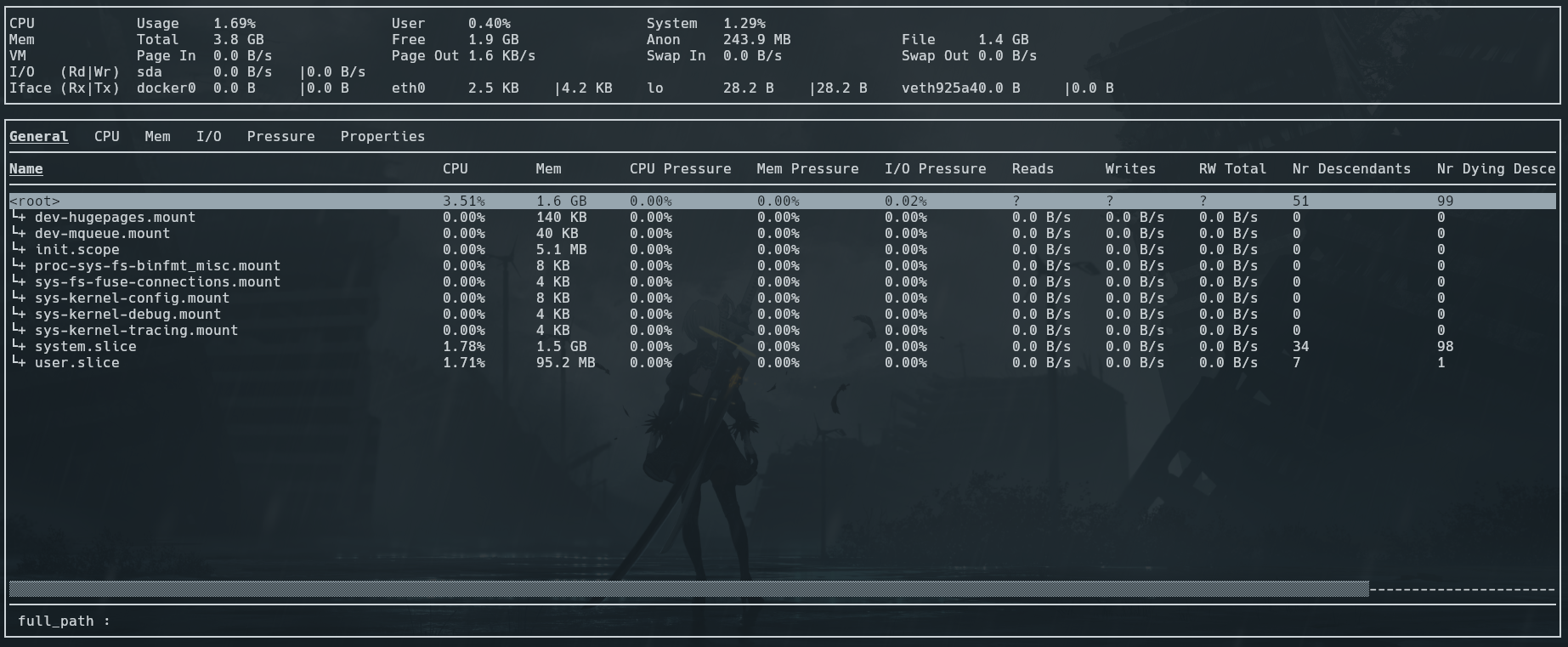The image size is (1568, 647).
Task: Click the Nr Descendants column header
Action: tap(1351, 168)
